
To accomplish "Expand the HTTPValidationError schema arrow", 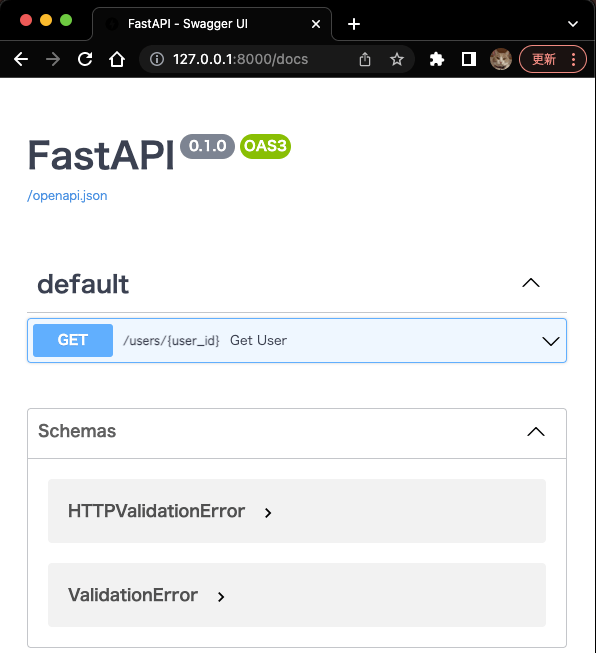I will [x=268, y=513].
